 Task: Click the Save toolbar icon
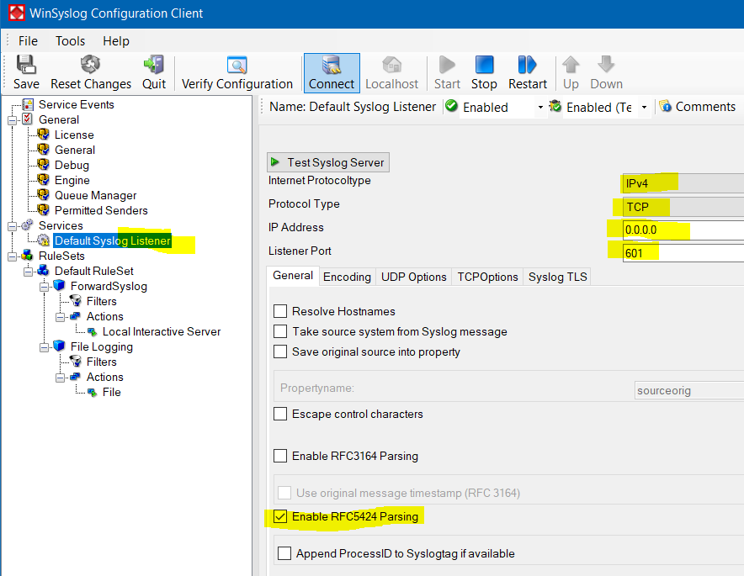click(x=26, y=65)
